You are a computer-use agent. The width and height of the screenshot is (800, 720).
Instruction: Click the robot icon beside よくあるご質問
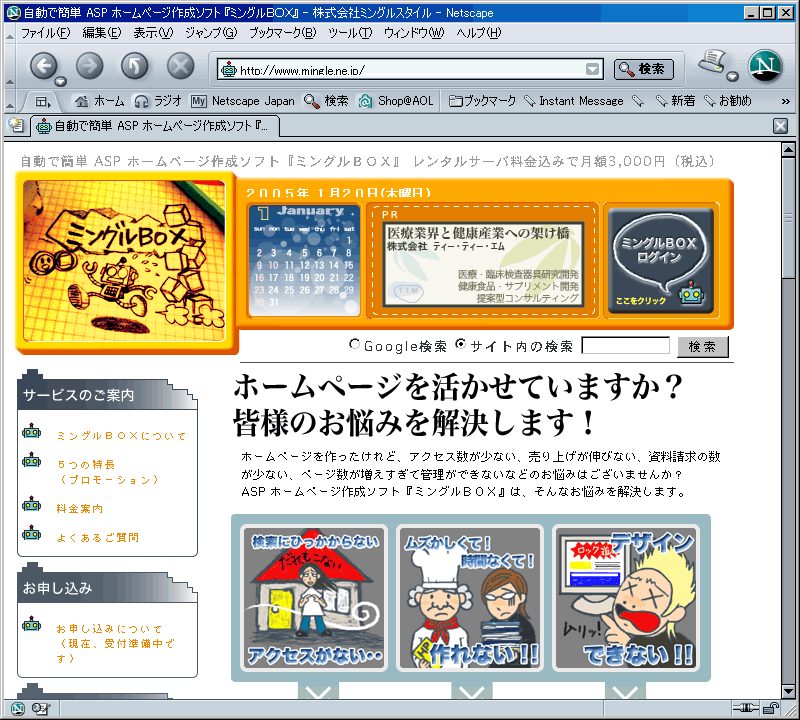tap(32, 534)
